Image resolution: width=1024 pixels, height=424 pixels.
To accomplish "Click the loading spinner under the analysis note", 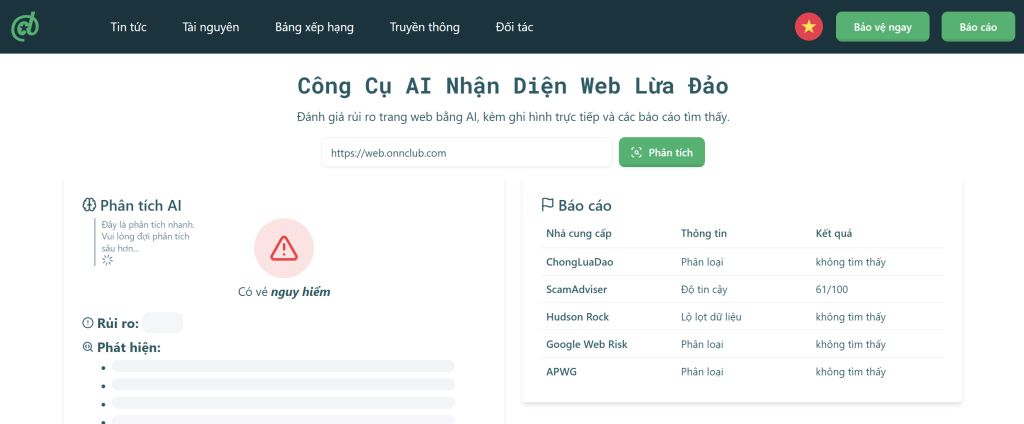I will pyautogui.click(x=108, y=260).
